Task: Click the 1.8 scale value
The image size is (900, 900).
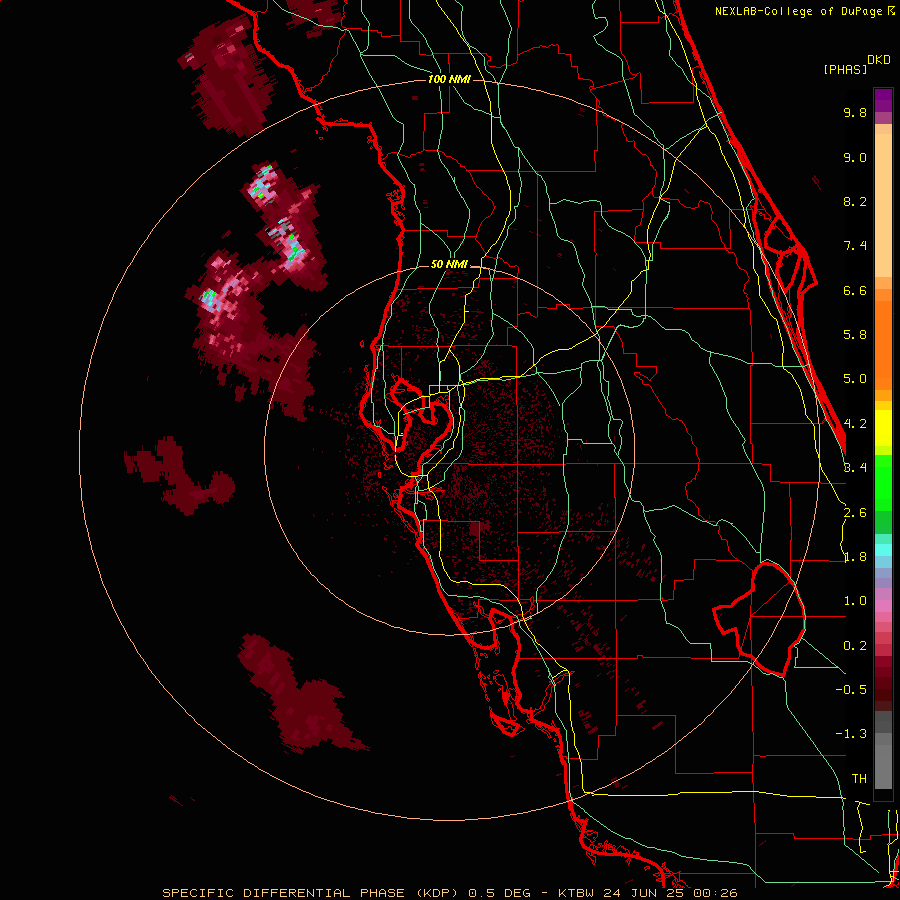Action: 855,557
